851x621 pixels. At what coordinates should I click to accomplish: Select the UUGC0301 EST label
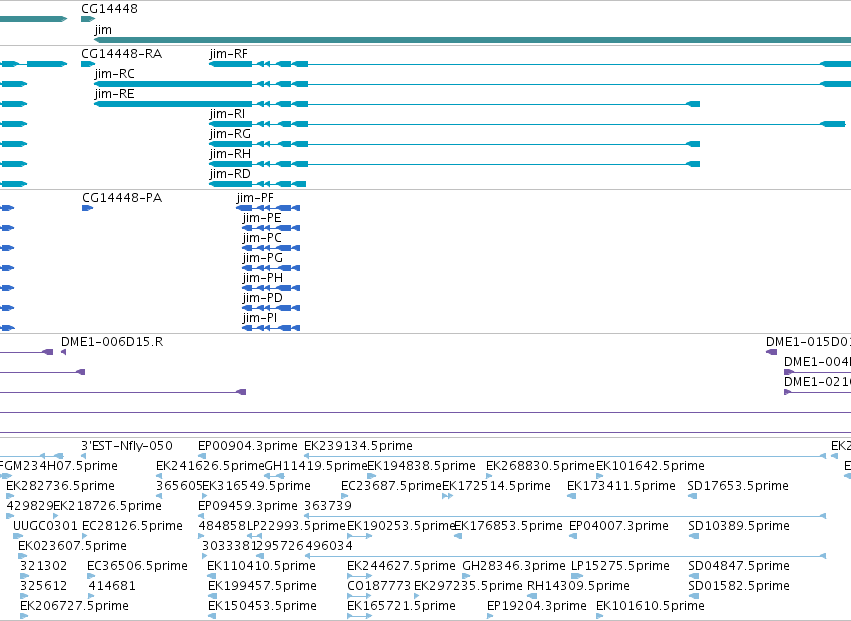click(46, 527)
